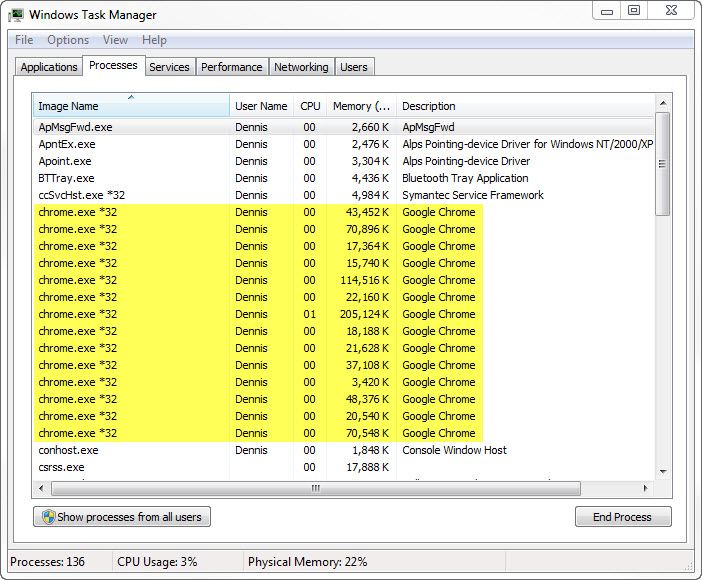This screenshot has width=702, height=580.
Task: Click the 20,540 K memory value
Action: pyautogui.click(x=367, y=416)
